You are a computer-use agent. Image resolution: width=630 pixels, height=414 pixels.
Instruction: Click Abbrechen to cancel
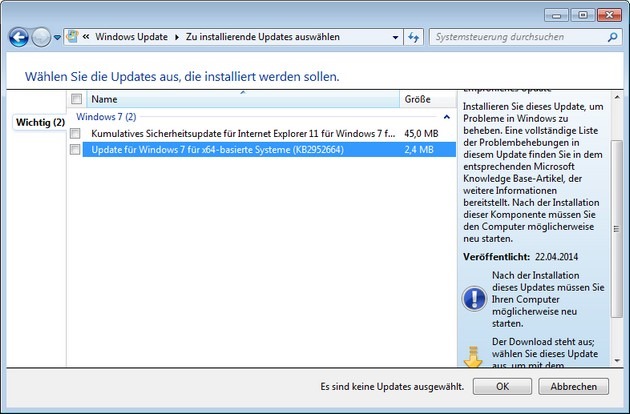(x=573, y=387)
